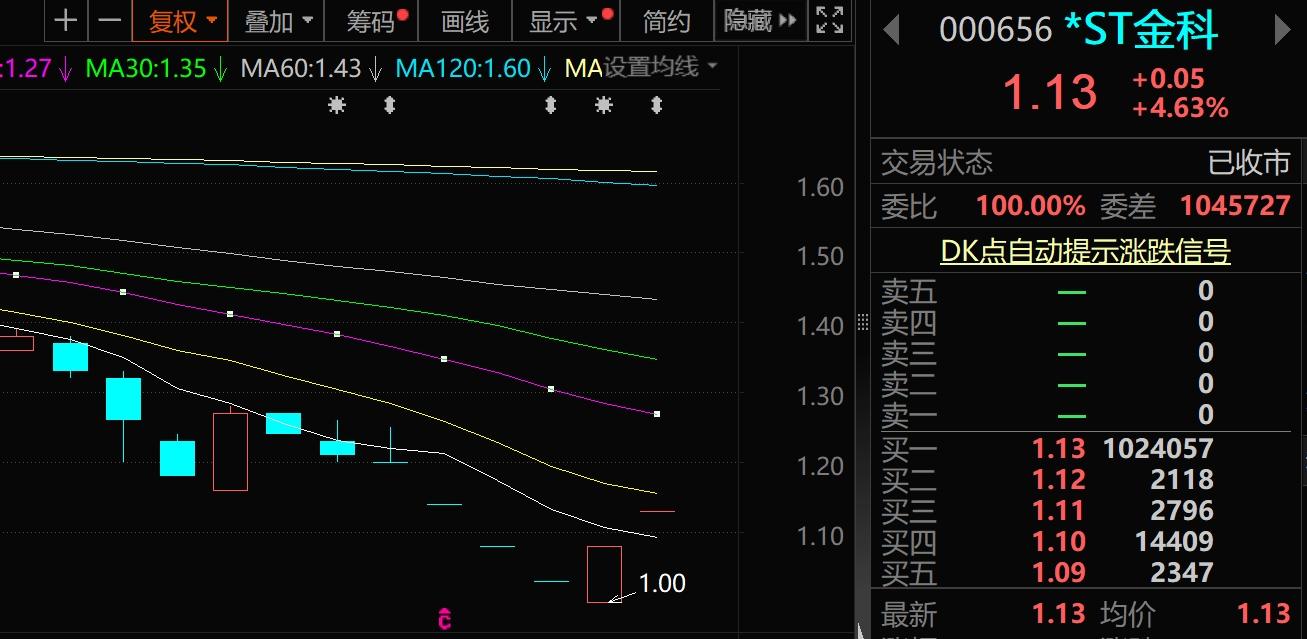1307x639 pixels.
Task: Click 隐藏 to hide the side panel
Action: pyautogui.click(x=760, y=20)
